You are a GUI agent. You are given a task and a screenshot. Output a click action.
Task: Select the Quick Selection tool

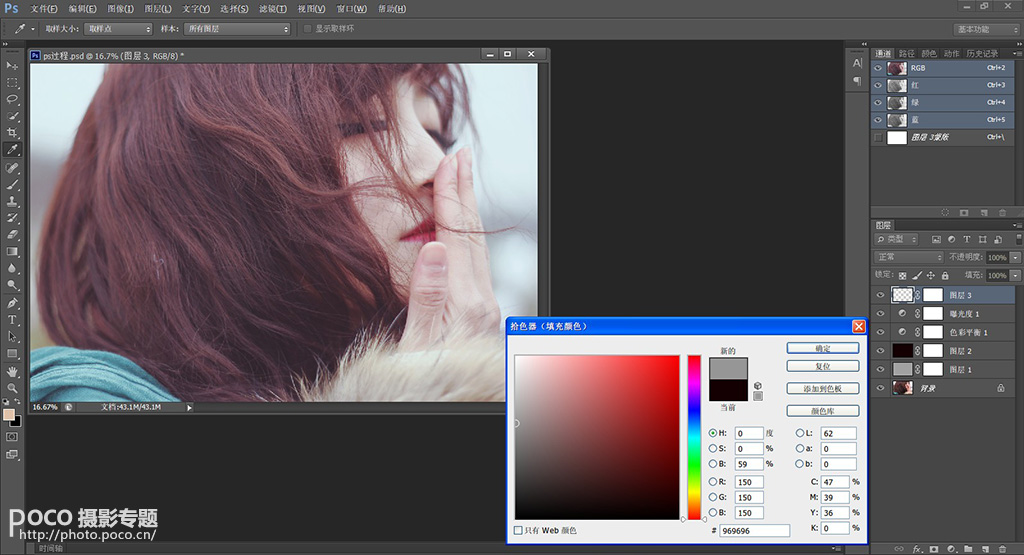tap(12, 116)
